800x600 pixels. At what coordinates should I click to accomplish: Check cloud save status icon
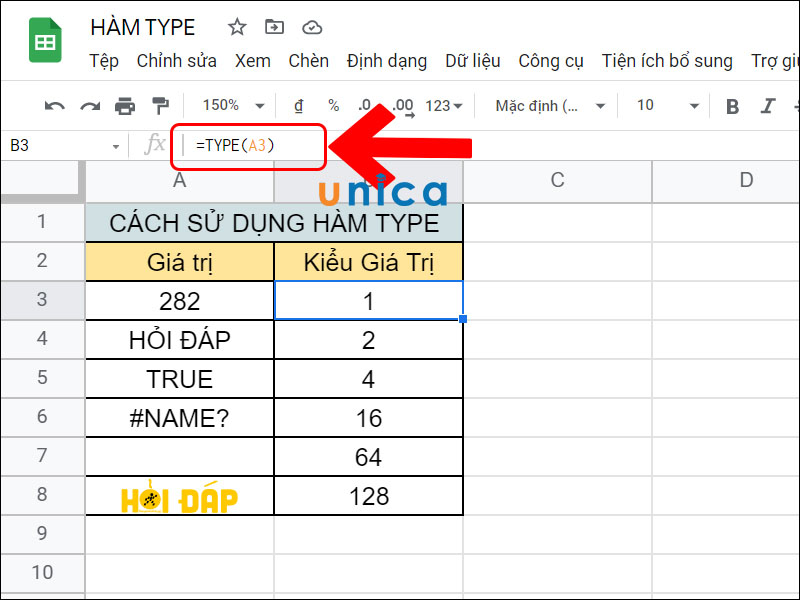[312, 27]
